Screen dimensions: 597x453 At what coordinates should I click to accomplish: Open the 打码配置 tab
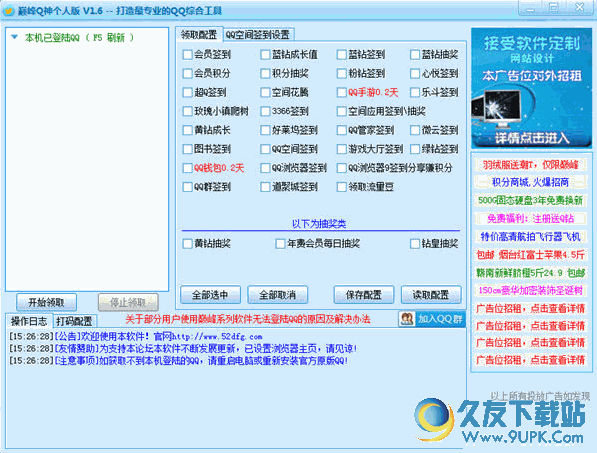74,321
